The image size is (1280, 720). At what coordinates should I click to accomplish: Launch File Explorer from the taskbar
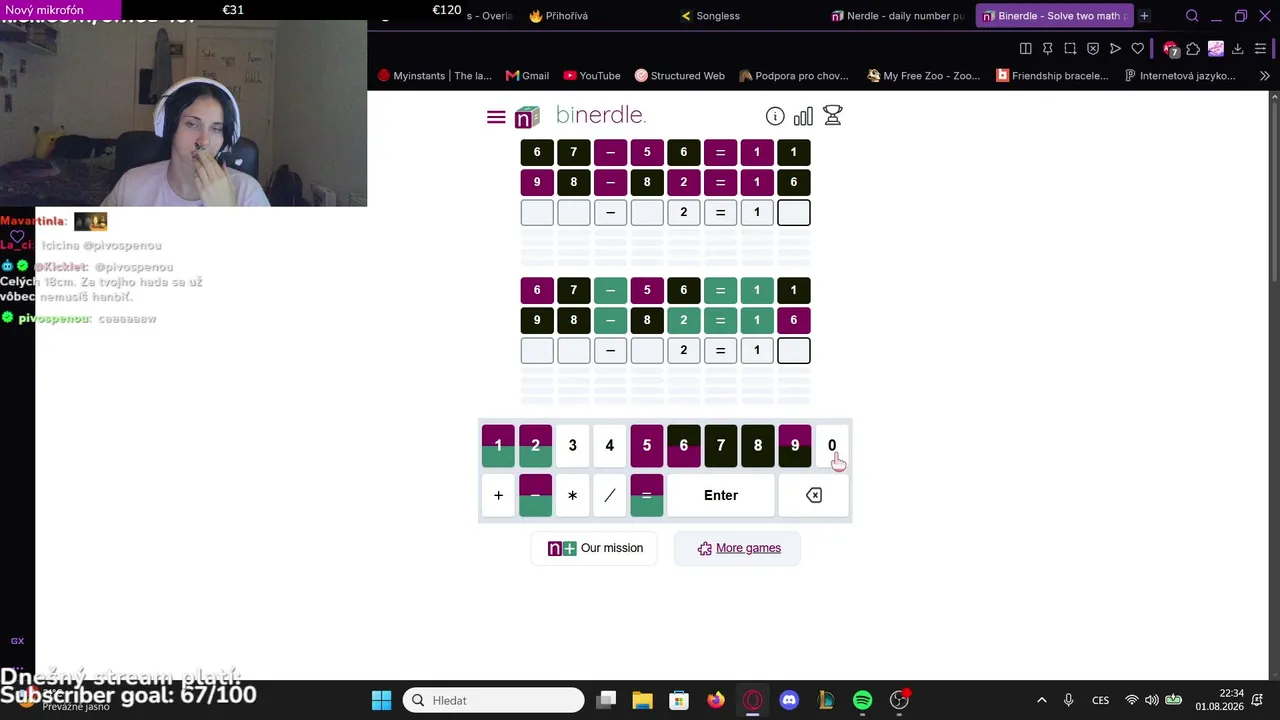point(642,700)
